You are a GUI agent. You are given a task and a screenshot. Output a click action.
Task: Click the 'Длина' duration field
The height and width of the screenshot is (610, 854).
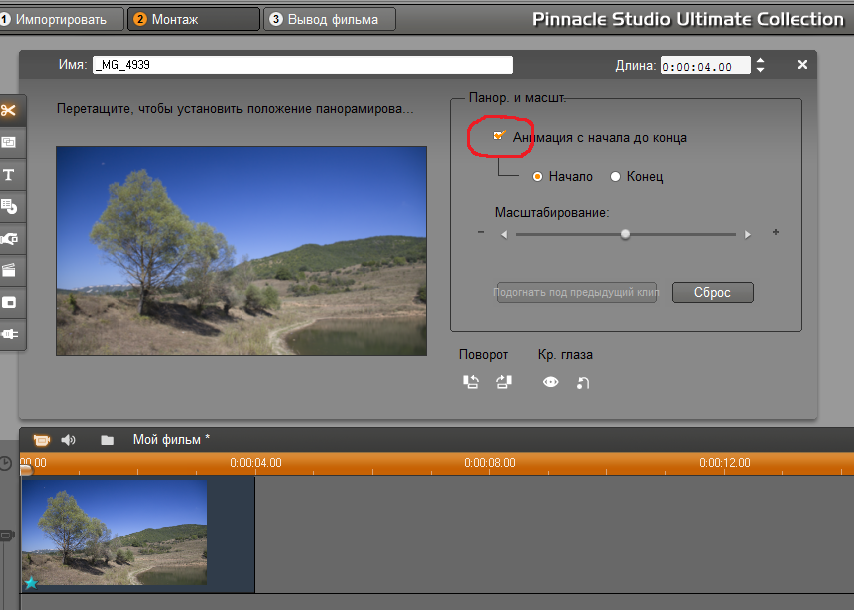tap(705, 65)
